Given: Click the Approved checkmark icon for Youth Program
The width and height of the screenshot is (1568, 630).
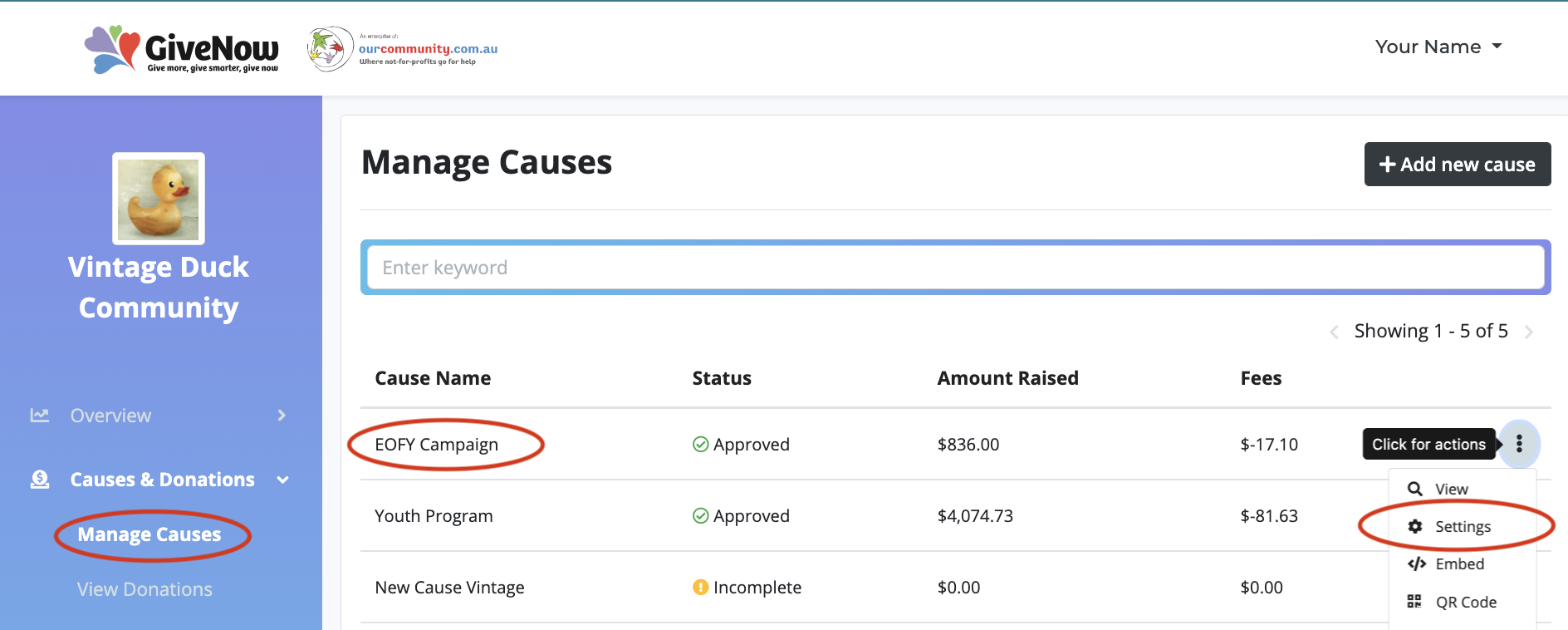Looking at the screenshot, I should point(700,516).
